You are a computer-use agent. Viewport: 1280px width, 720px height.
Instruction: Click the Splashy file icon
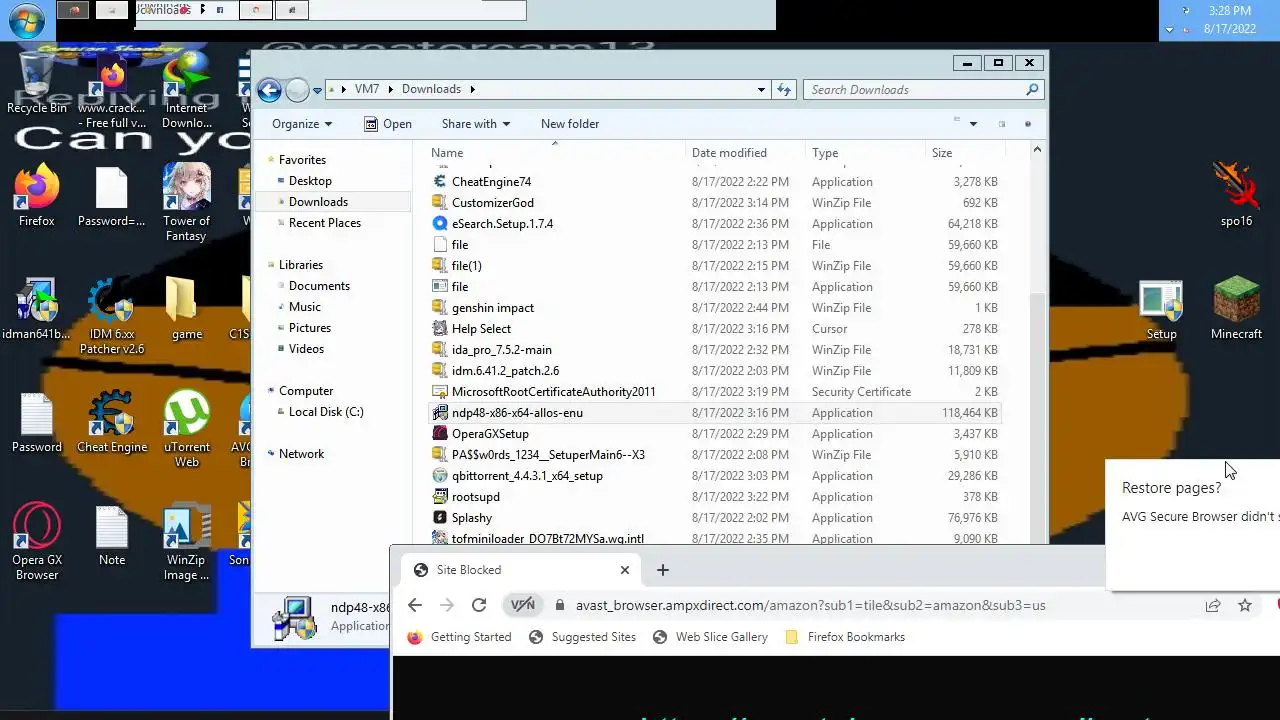point(440,518)
